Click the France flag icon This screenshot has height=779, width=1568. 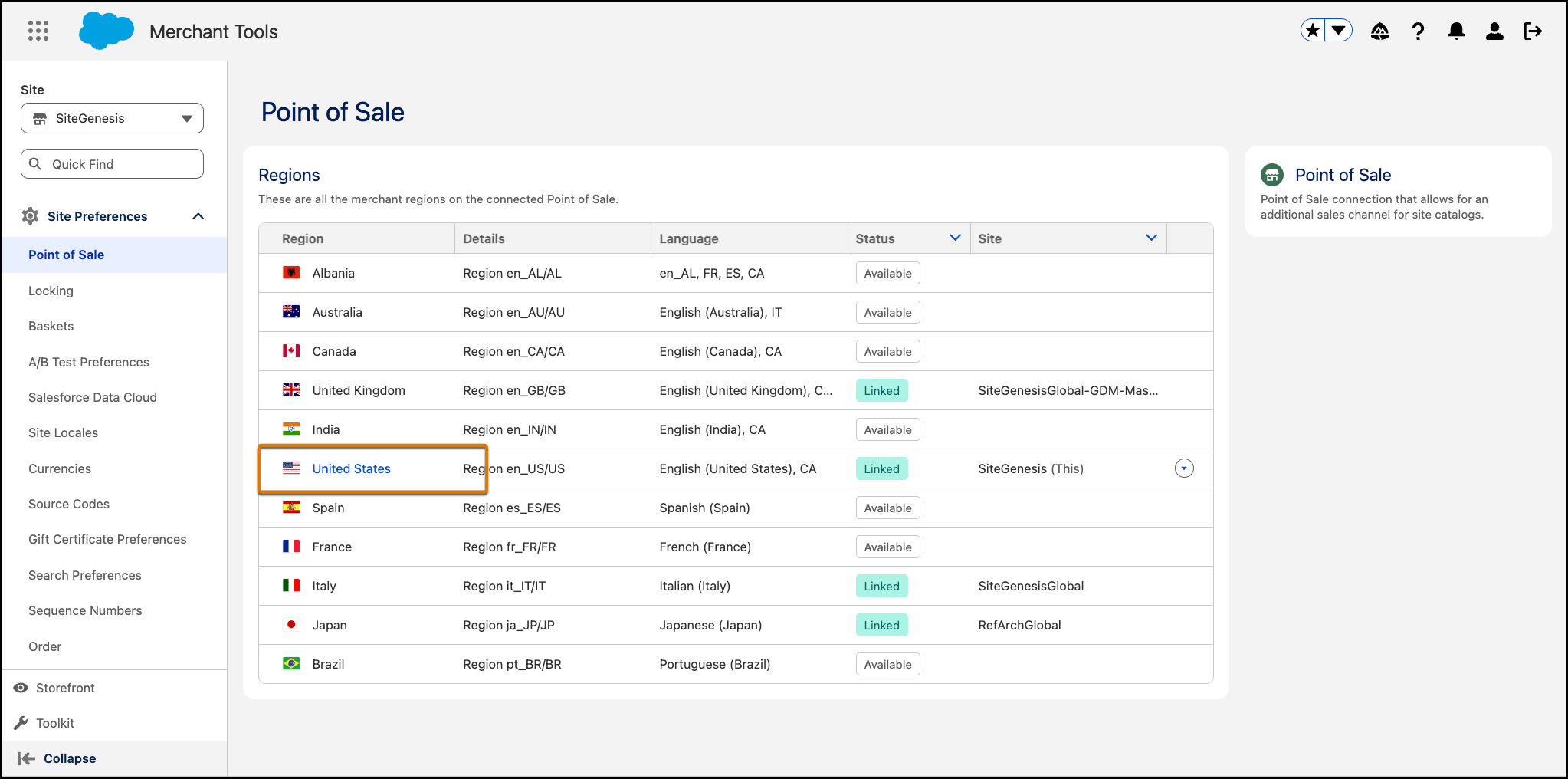pyautogui.click(x=291, y=547)
